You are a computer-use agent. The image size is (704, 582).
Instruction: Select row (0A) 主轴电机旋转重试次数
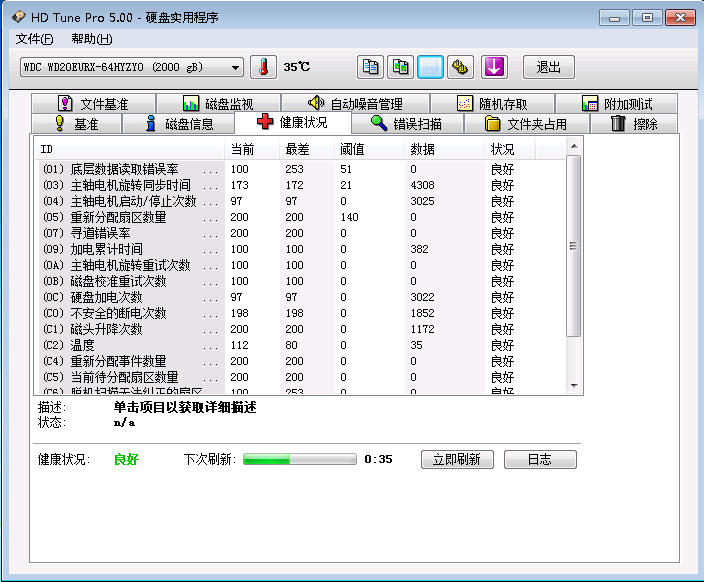tap(300, 265)
